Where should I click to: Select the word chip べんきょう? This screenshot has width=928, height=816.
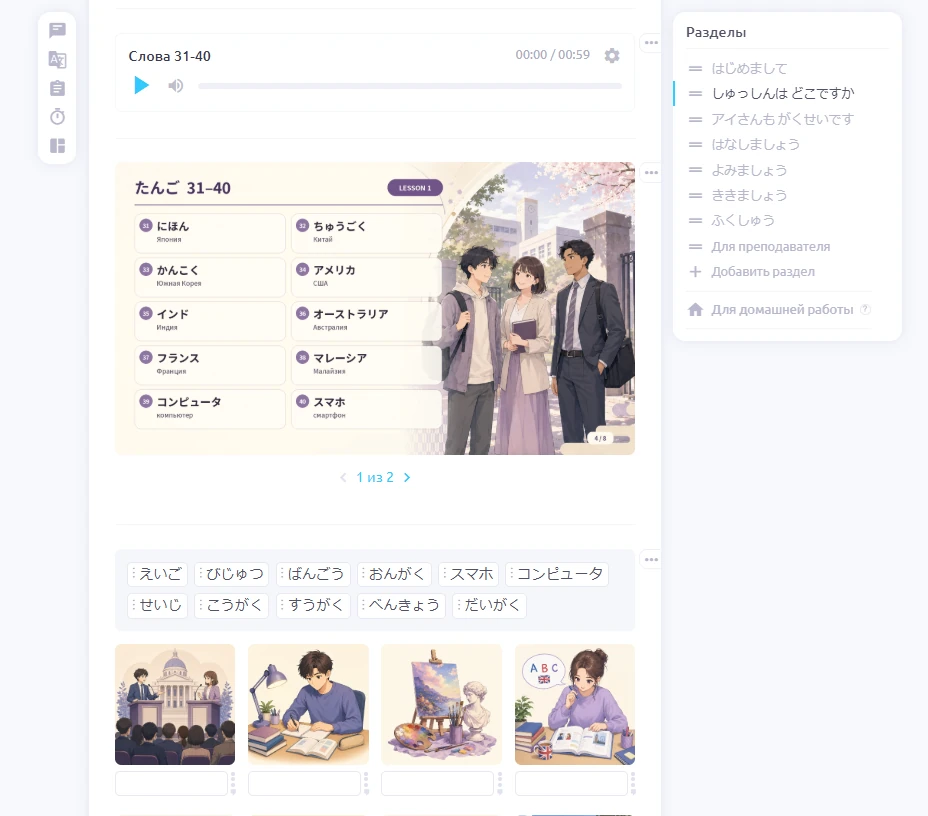point(401,605)
